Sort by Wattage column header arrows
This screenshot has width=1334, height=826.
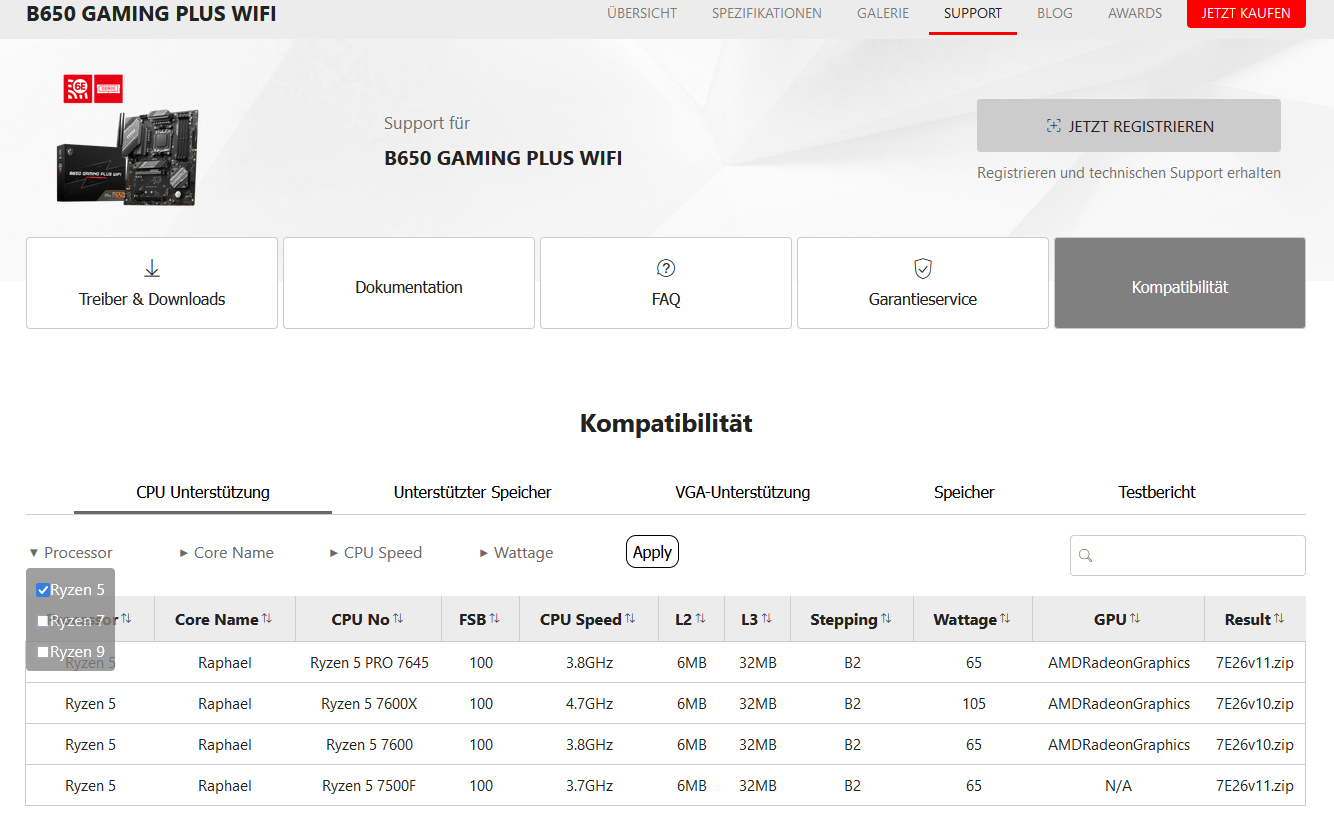pyautogui.click(x=1005, y=619)
